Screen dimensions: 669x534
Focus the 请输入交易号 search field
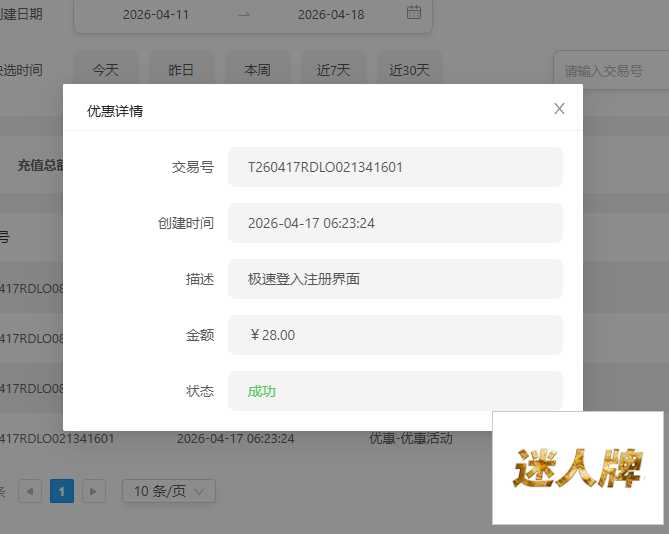pyautogui.click(x=610, y=71)
